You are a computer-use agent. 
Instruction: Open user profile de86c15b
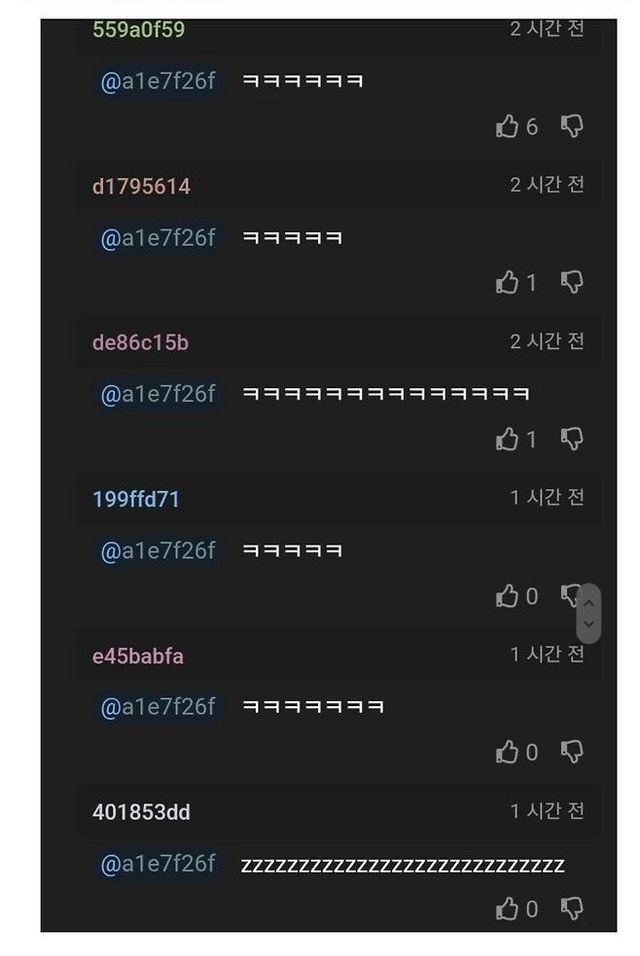pyautogui.click(x=140, y=343)
